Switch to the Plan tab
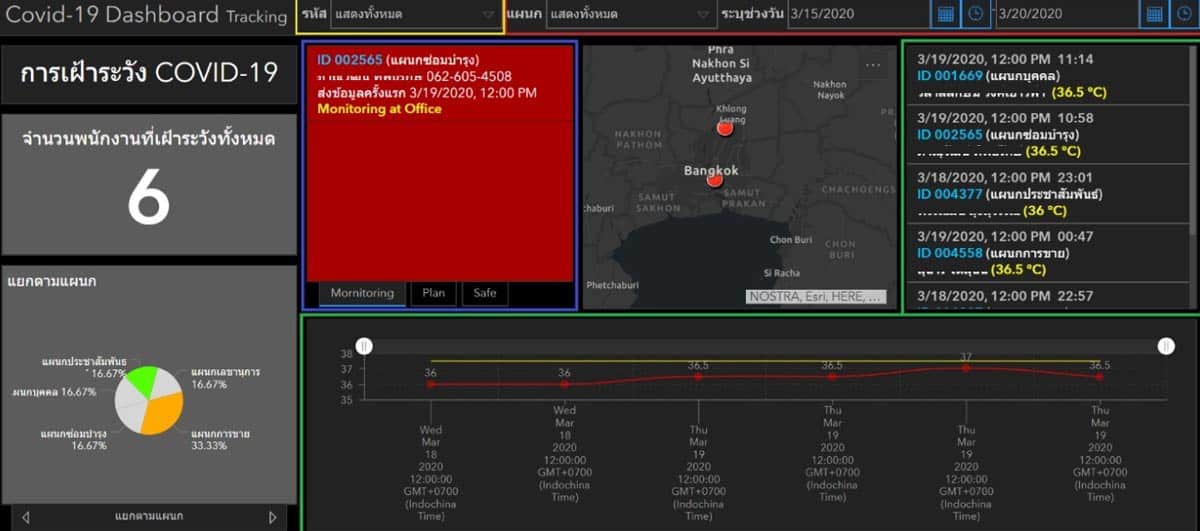The height and width of the screenshot is (531, 1200). pos(433,293)
